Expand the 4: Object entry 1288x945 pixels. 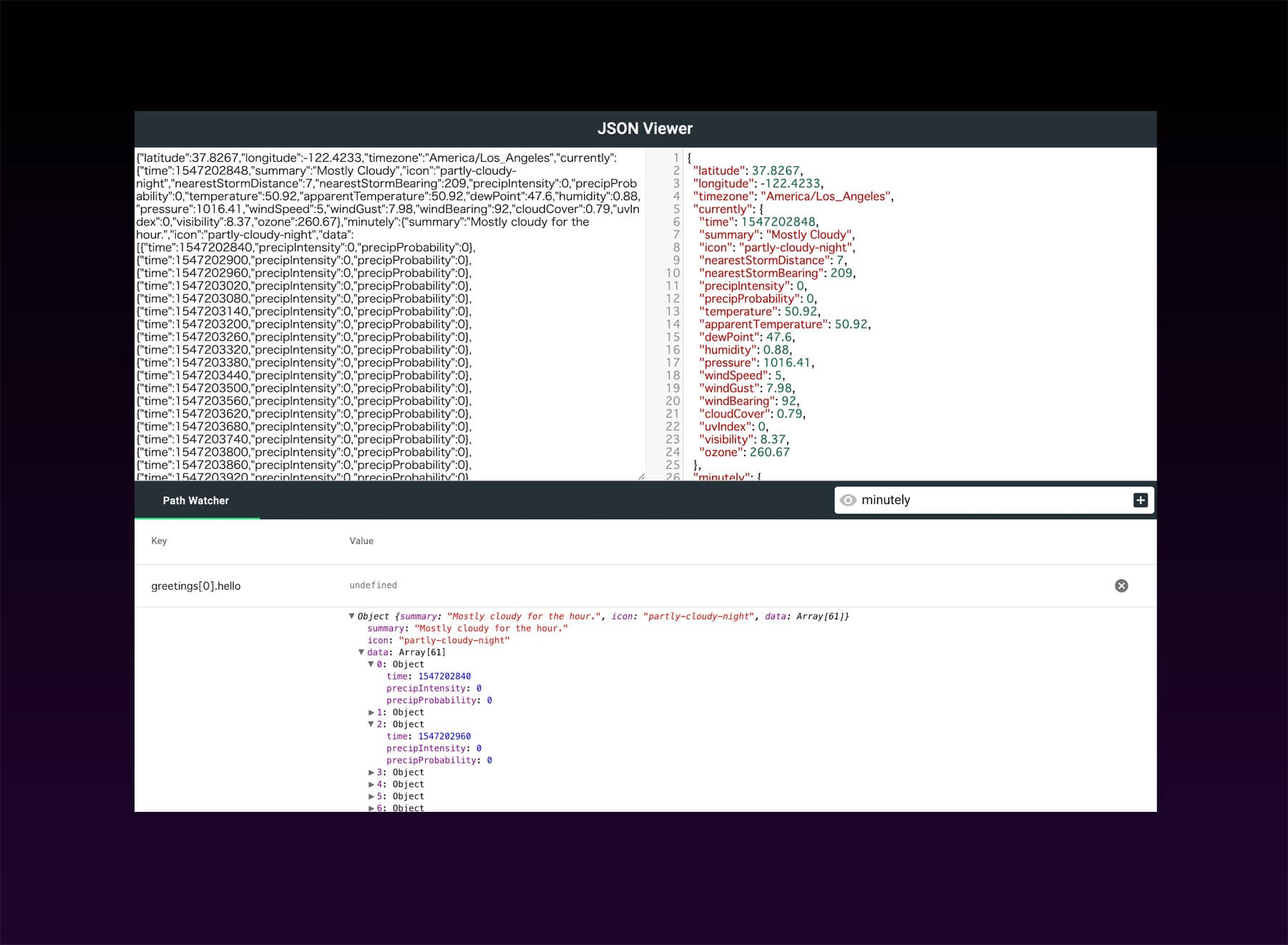pyautogui.click(x=371, y=785)
